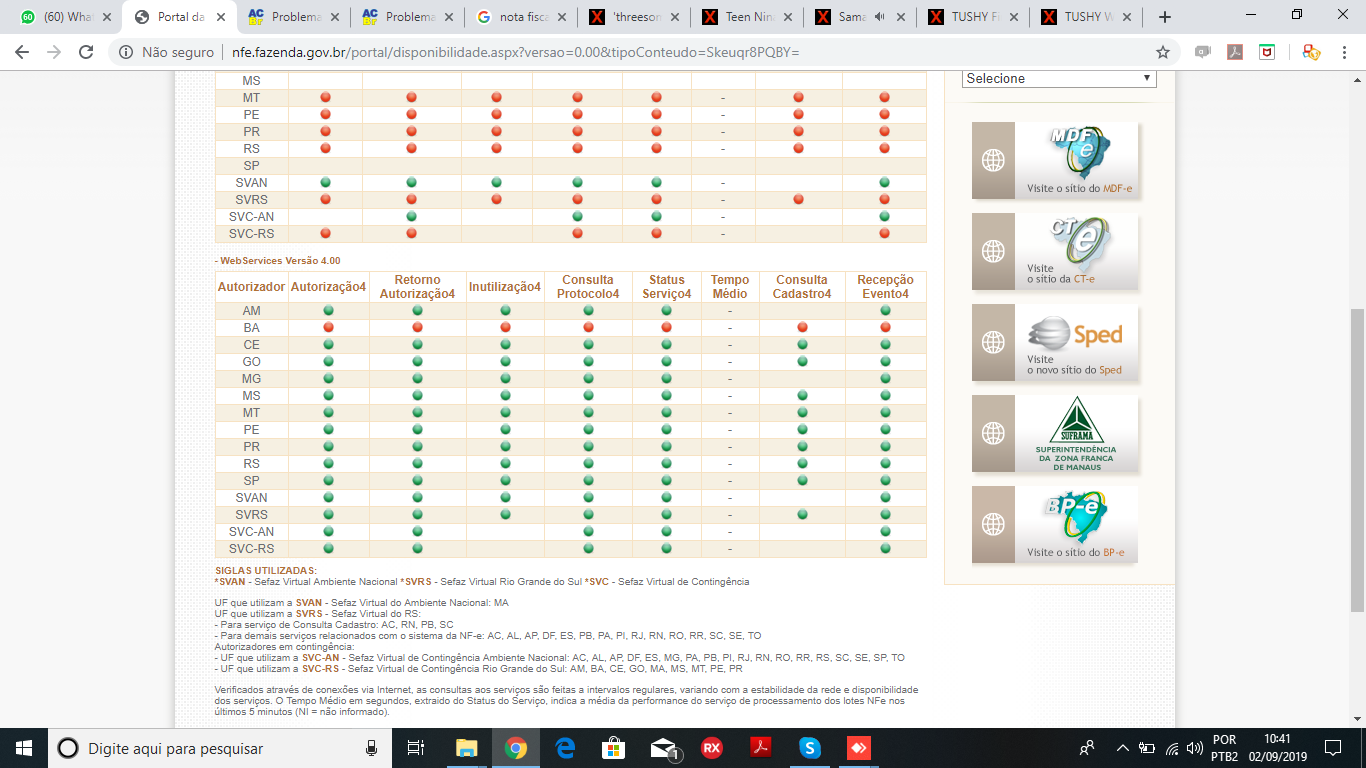Click SVAN green Autorização indicator, upper table
The height and width of the screenshot is (768, 1366).
325,182
